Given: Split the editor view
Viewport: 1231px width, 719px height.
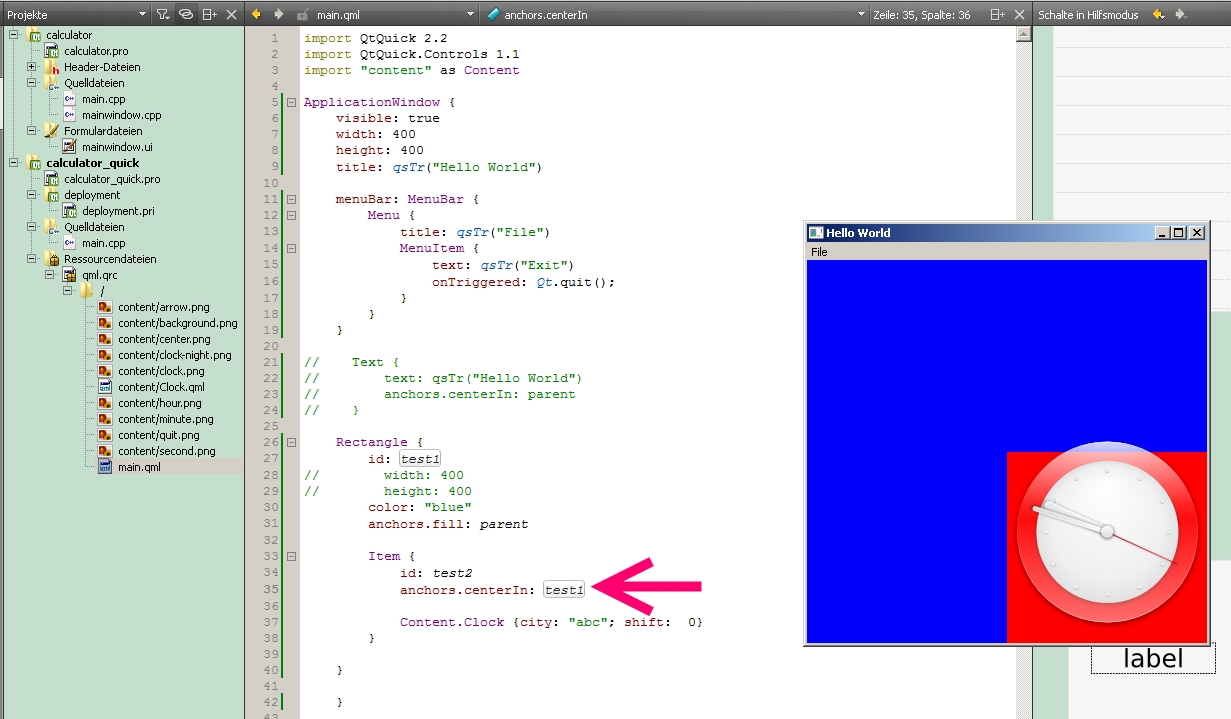Looking at the screenshot, I should point(997,14).
